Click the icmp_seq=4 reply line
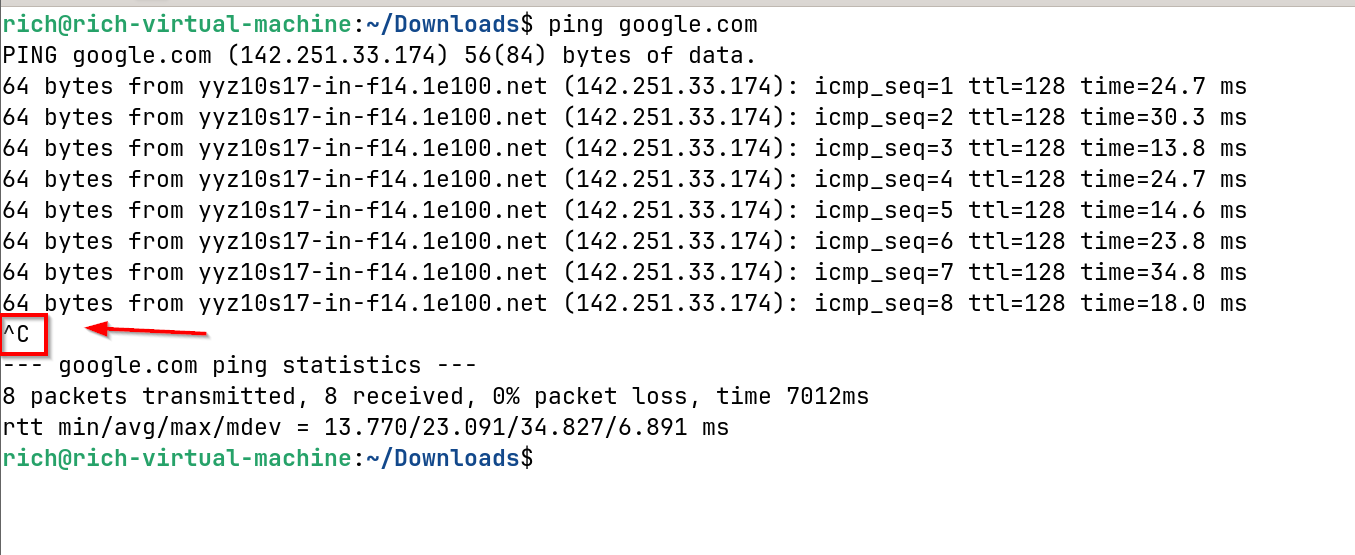This screenshot has width=1355, height=555. [x=625, y=179]
